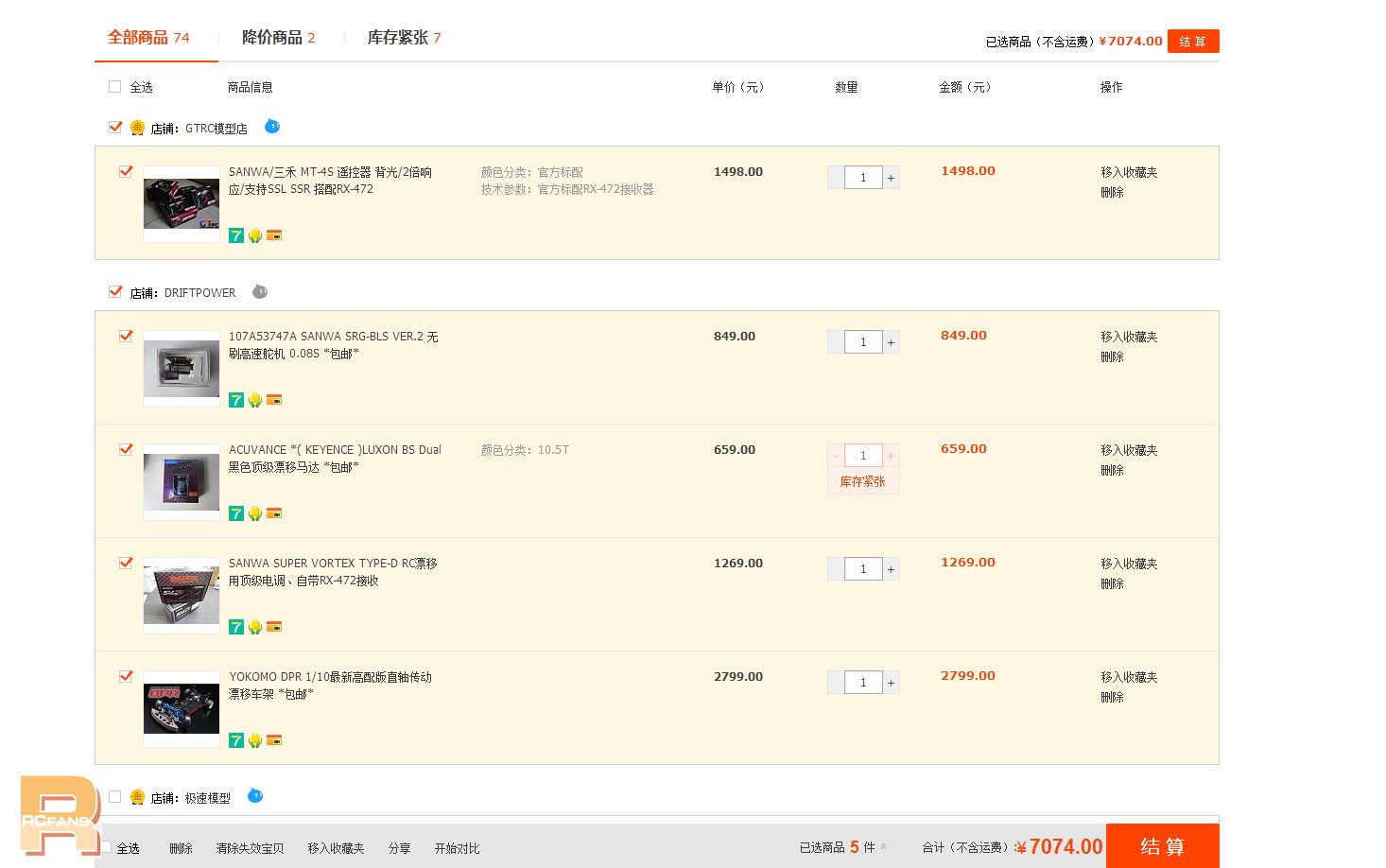The image size is (1386, 868).
Task: Click the credit card icon under SUPER VORTEX
Action: [x=274, y=627]
